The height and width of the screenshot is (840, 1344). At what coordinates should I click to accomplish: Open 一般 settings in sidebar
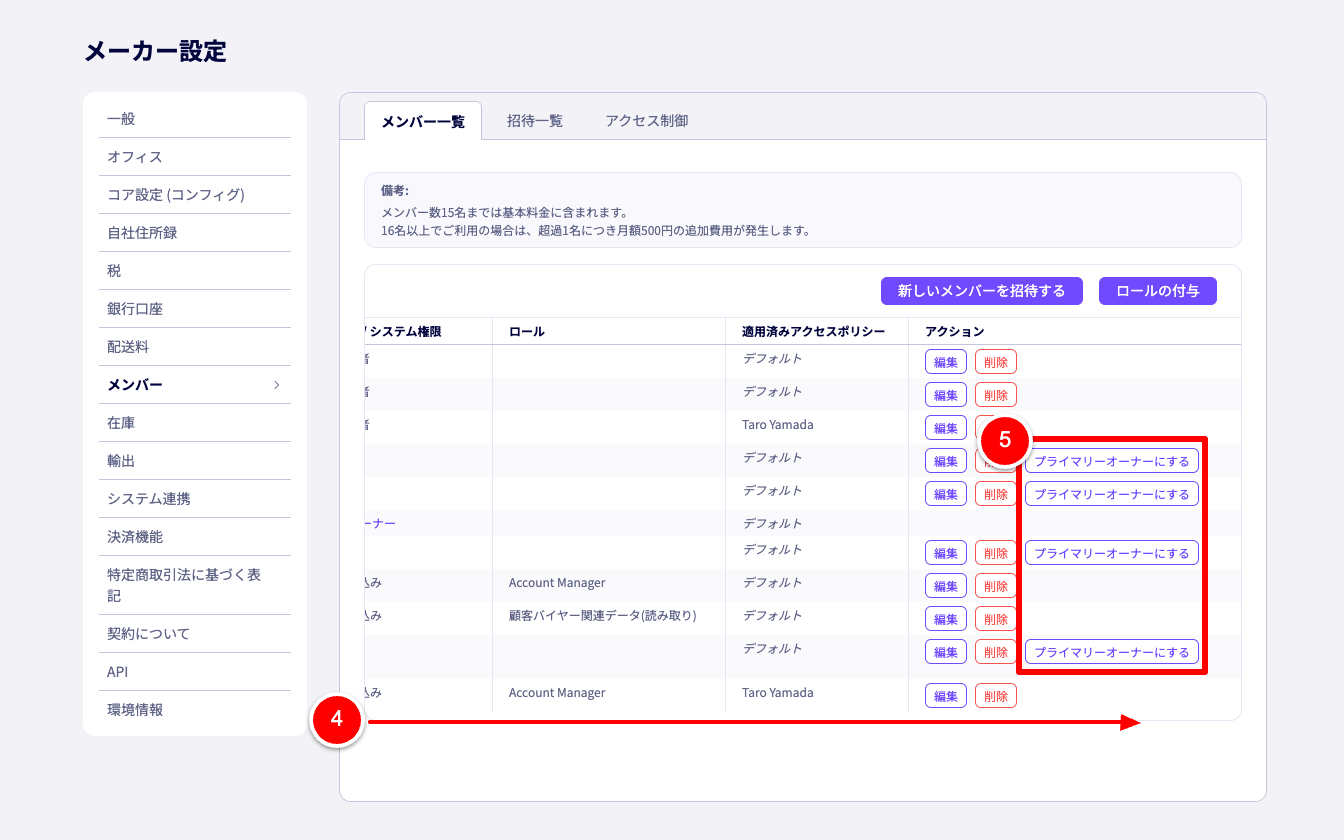[x=121, y=119]
